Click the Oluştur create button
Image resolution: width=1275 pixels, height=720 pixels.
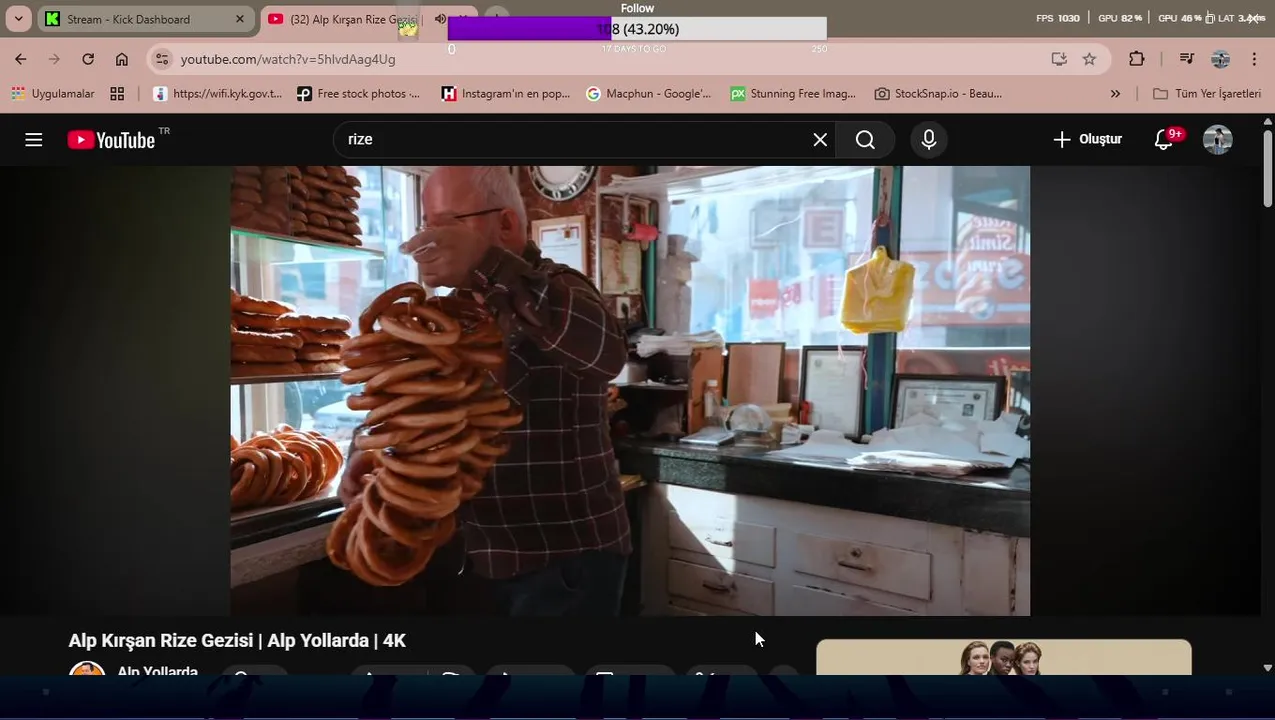point(1087,140)
